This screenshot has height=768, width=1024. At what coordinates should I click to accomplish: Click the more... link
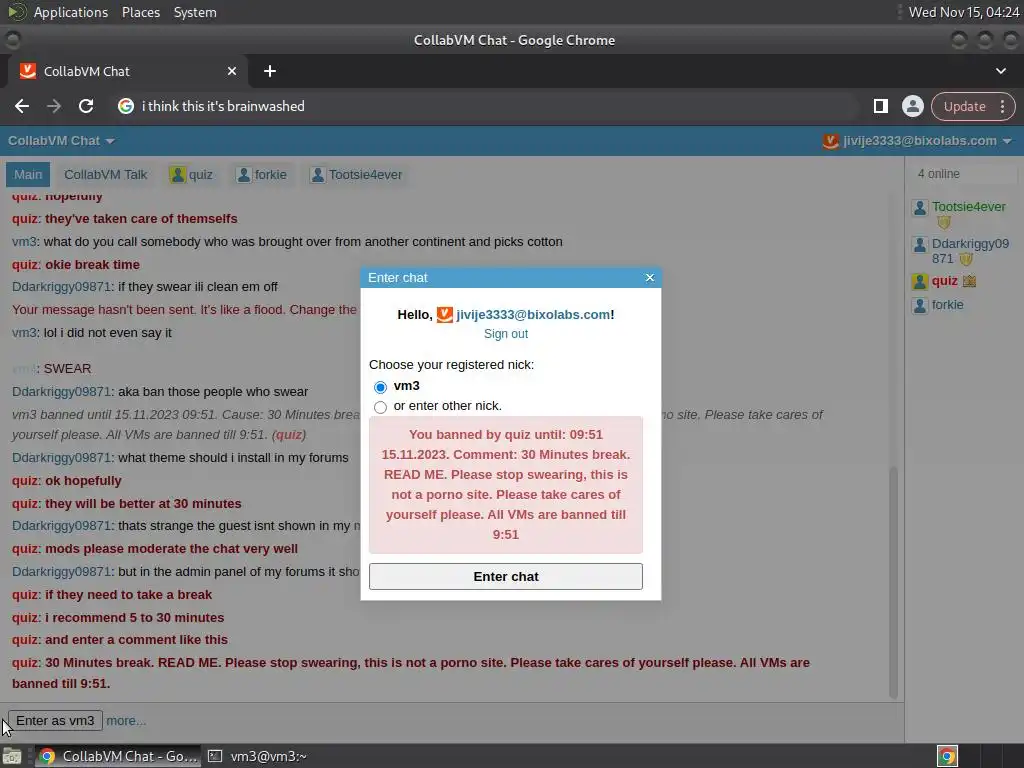point(126,721)
